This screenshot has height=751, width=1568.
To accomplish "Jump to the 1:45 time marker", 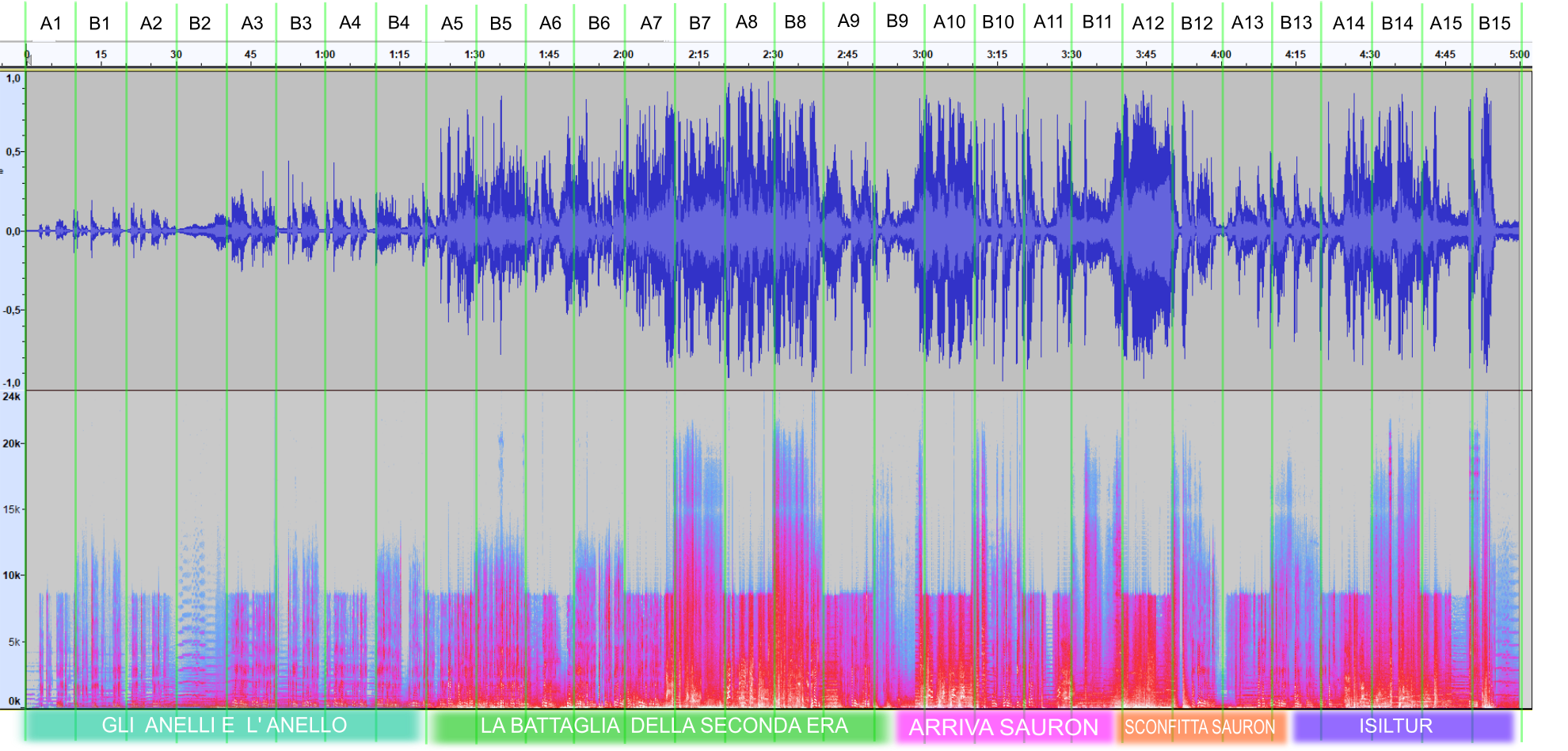I will click(x=549, y=55).
